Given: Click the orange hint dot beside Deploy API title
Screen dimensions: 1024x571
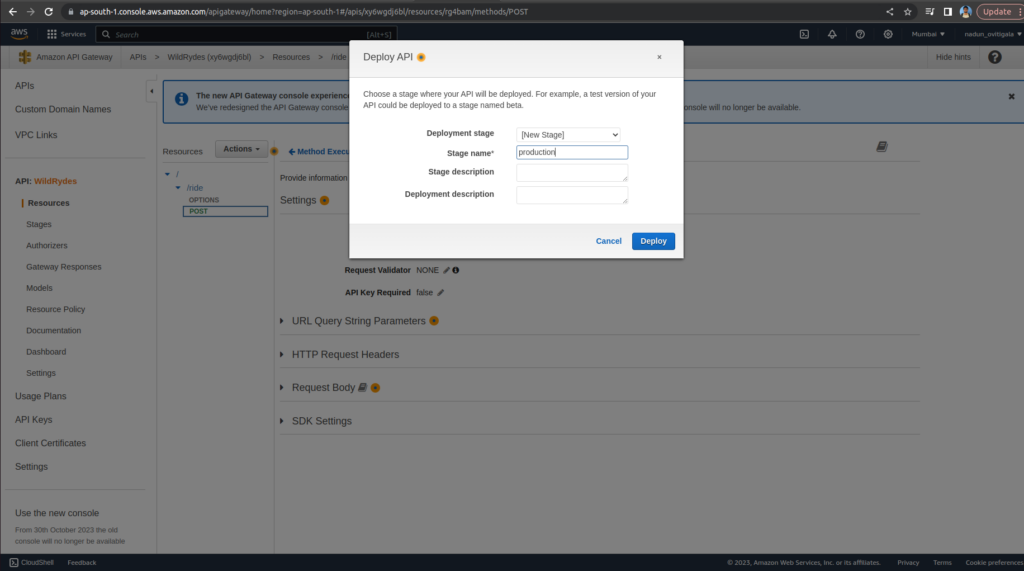Looking at the screenshot, I should click(421, 57).
